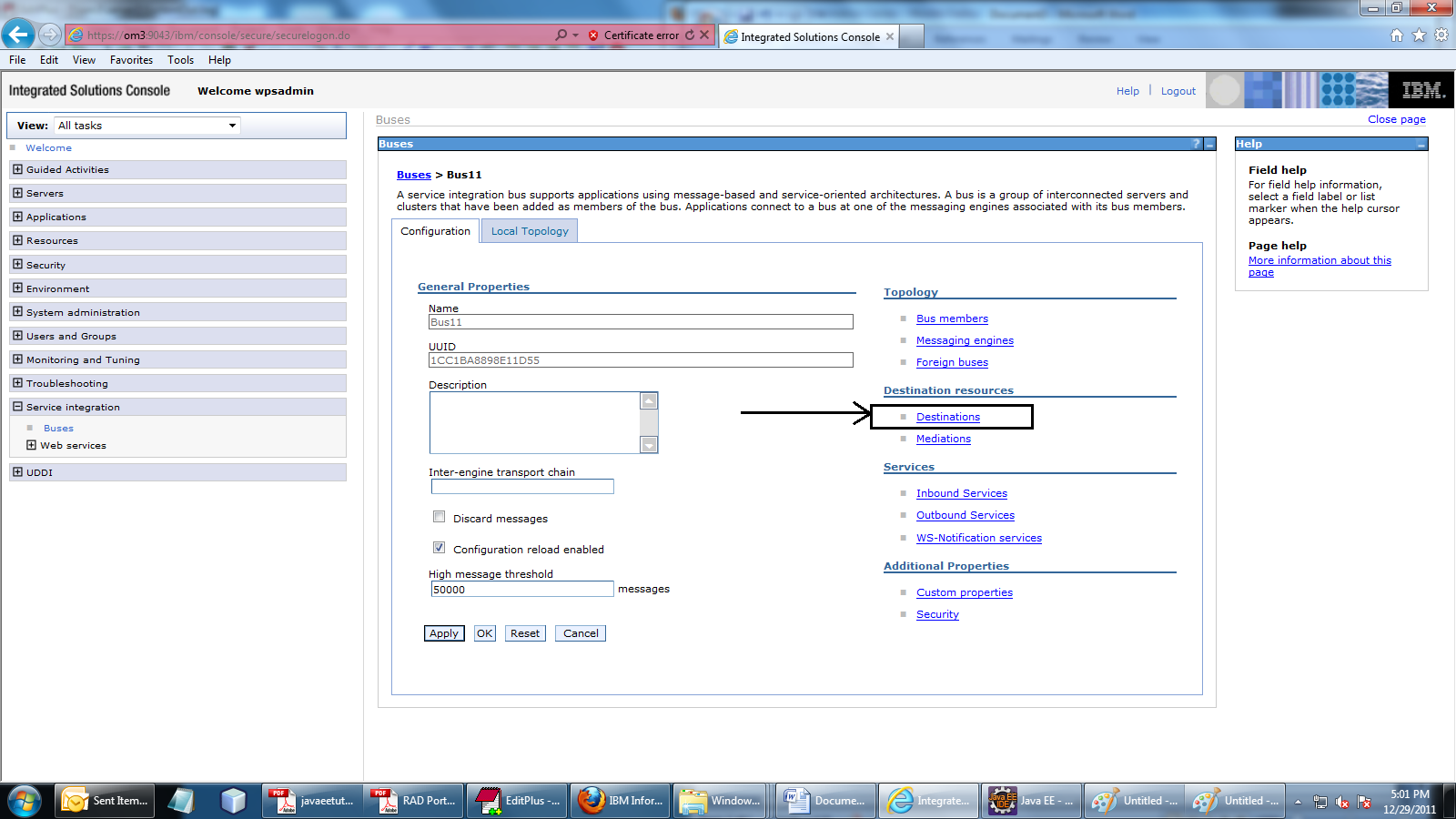Image resolution: width=1456 pixels, height=819 pixels.
Task: Open the RAD Port PDF taskbar button
Action: tap(414, 801)
